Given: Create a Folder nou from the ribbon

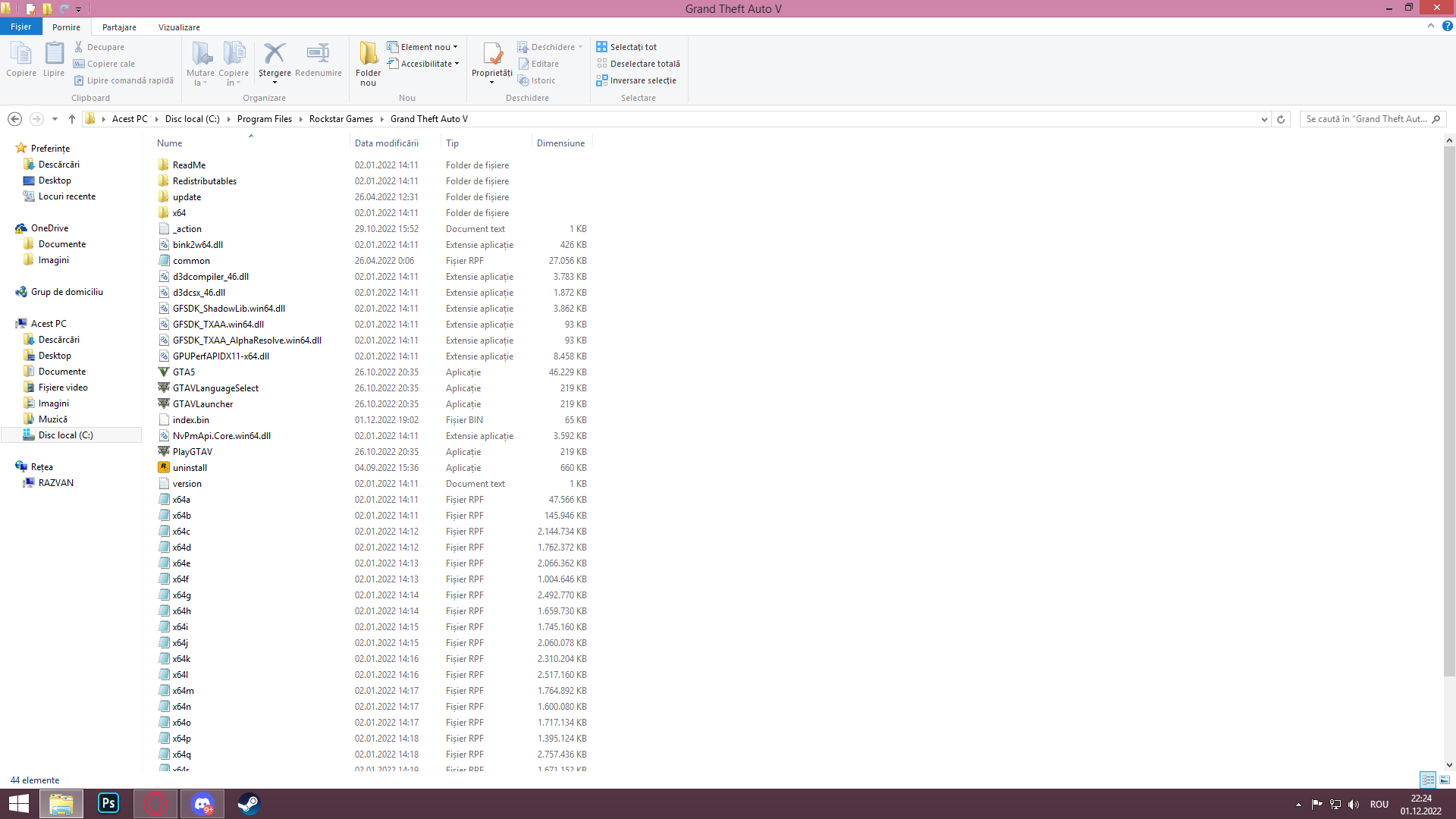Looking at the screenshot, I should [x=369, y=64].
